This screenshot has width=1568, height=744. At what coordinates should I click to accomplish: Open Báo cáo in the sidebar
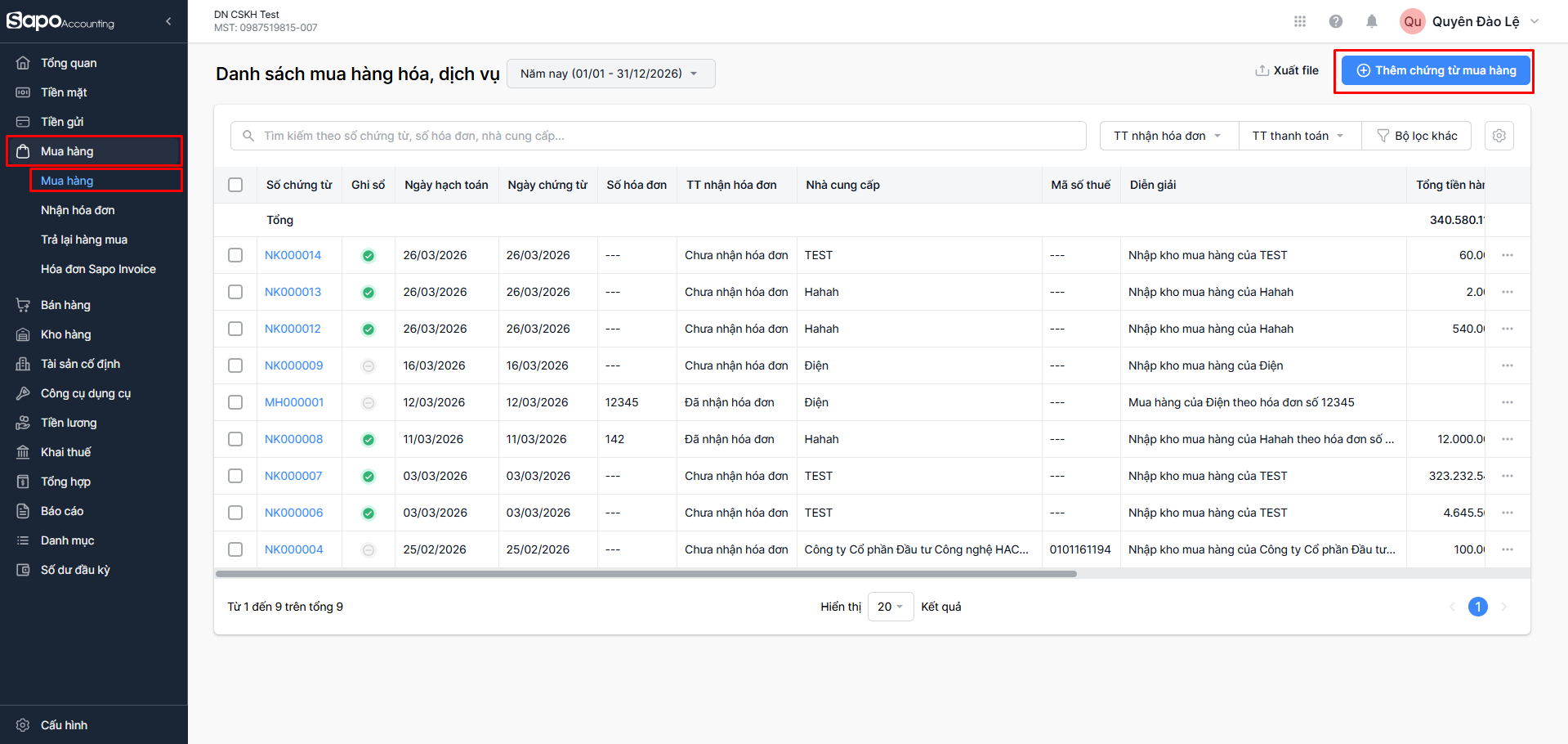click(94, 511)
